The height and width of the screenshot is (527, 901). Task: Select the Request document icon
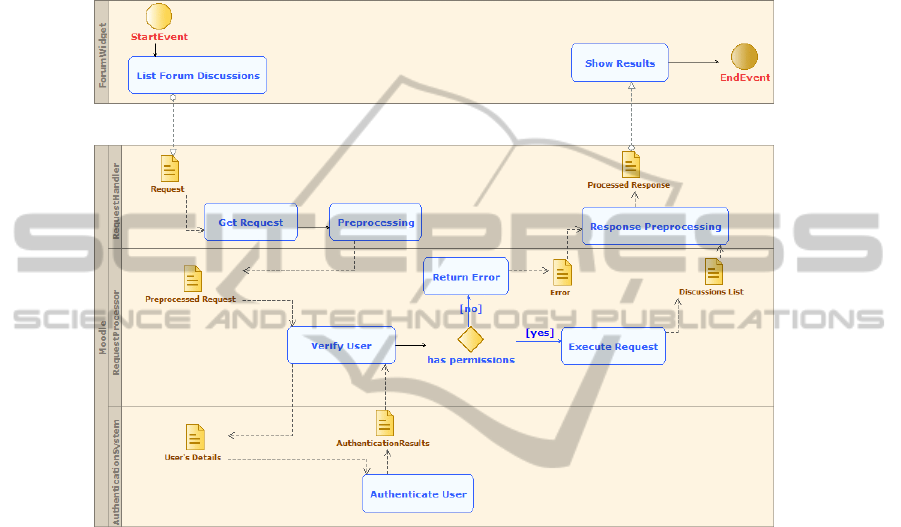[170, 168]
